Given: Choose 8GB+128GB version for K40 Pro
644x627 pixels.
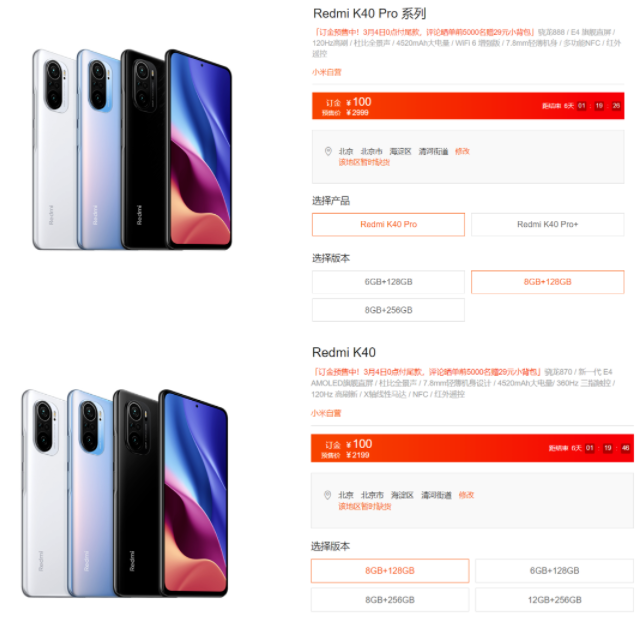Looking at the screenshot, I should pos(547,282).
